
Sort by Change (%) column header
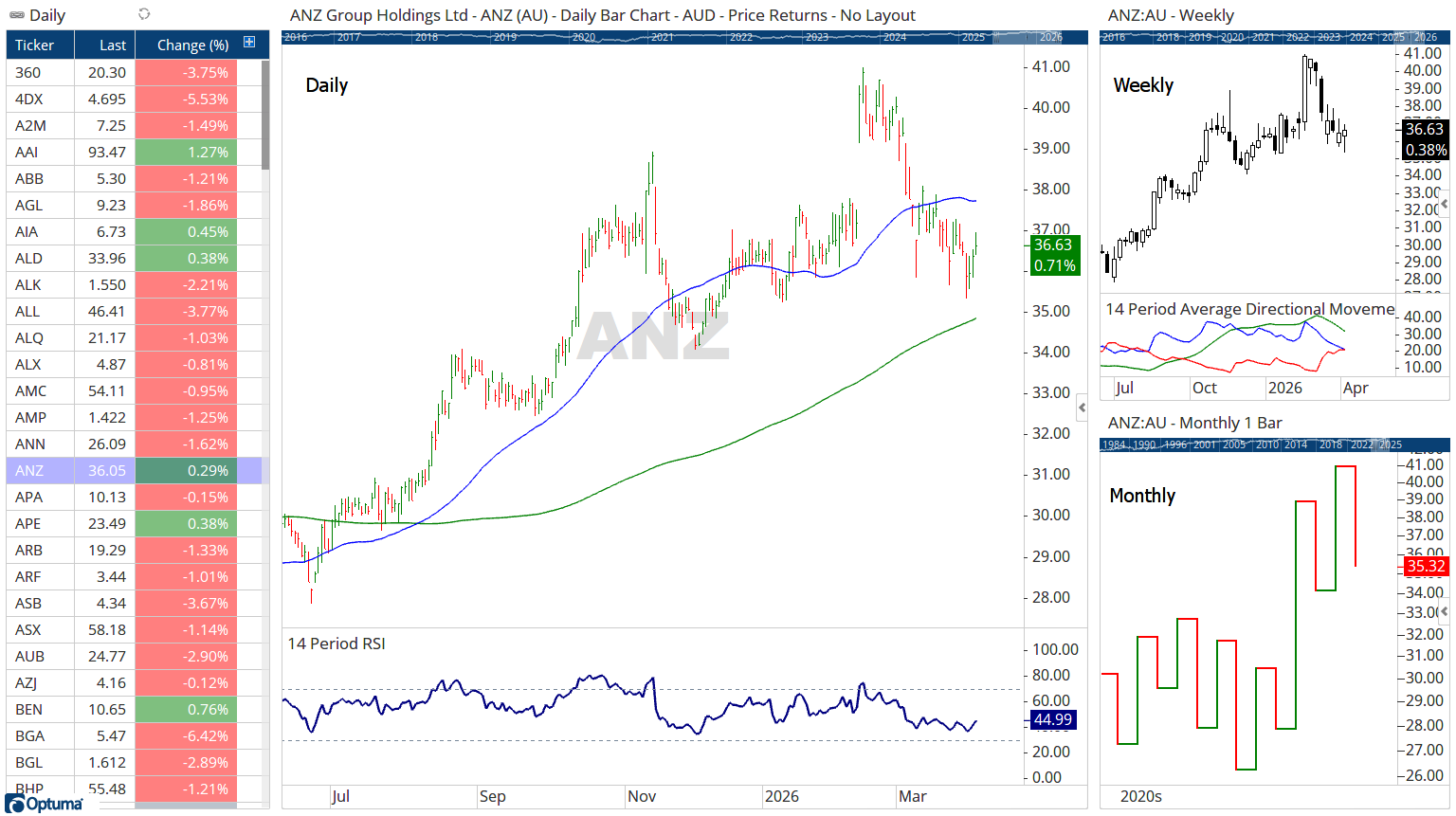pyautogui.click(x=193, y=45)
